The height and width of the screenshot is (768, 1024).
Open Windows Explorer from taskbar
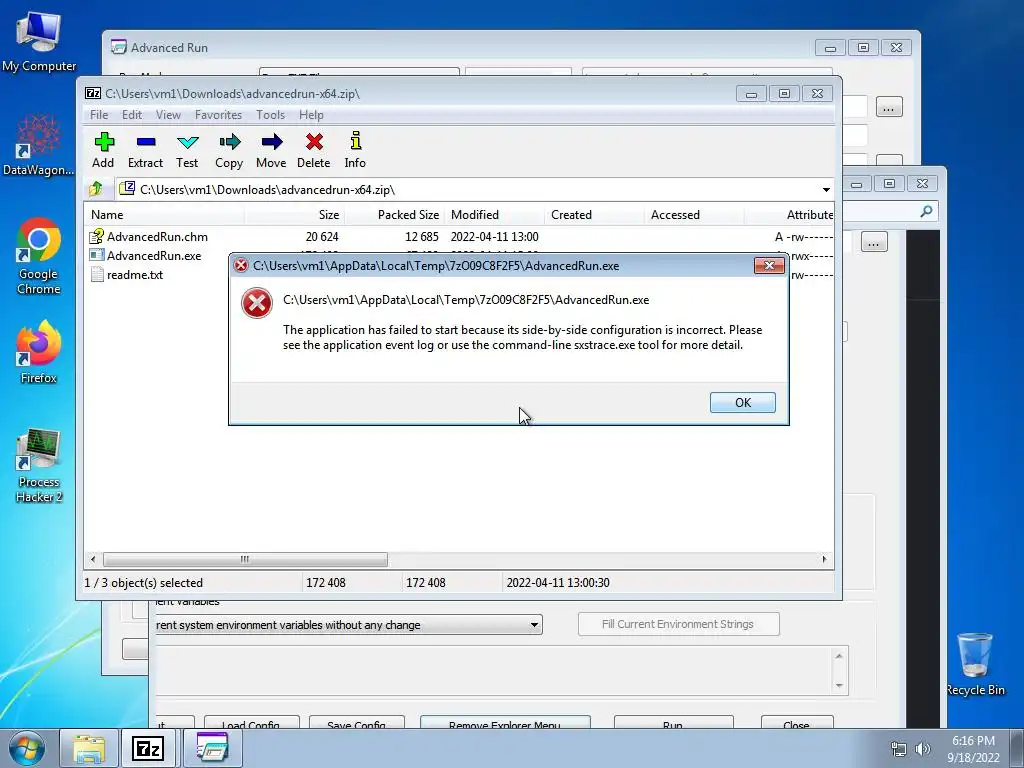89,748
